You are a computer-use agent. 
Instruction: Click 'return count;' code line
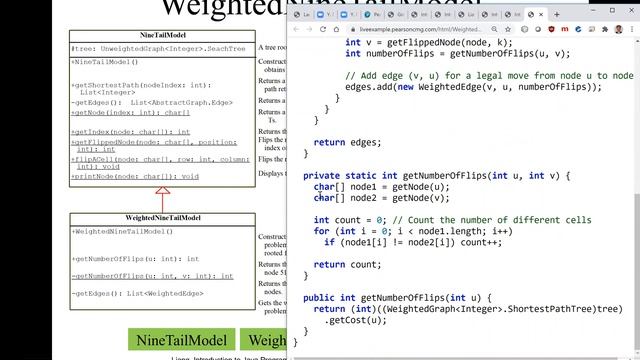347,264
